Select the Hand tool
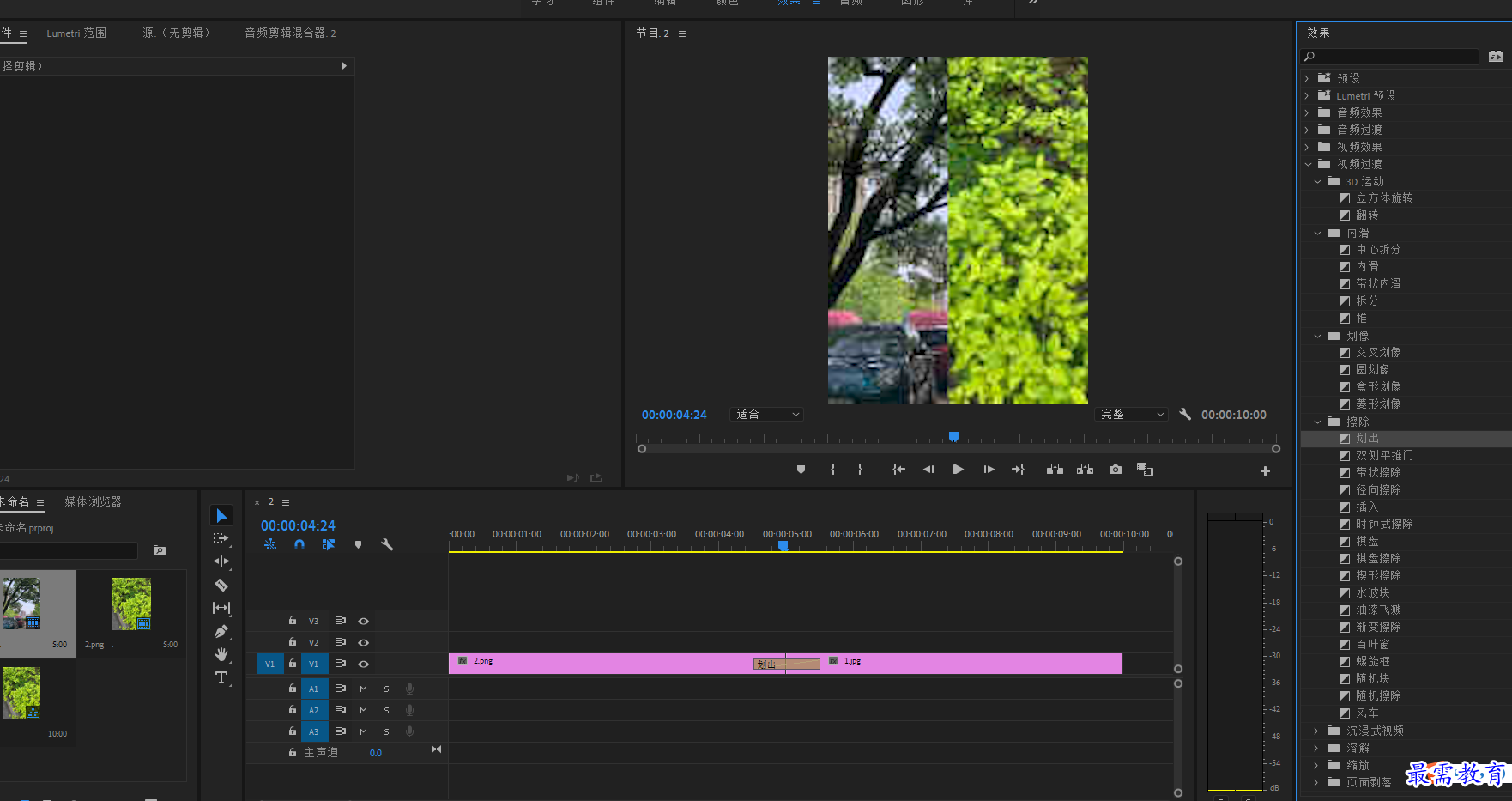 pos(221,654)
